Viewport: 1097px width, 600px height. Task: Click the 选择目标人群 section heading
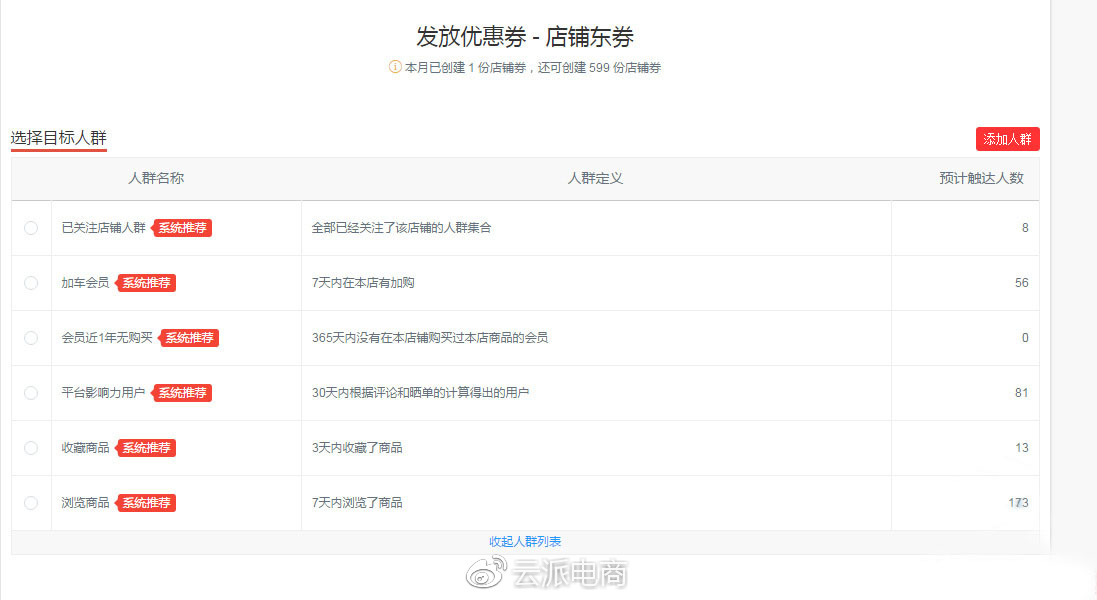pyautogui.click(x=57, y=138)
